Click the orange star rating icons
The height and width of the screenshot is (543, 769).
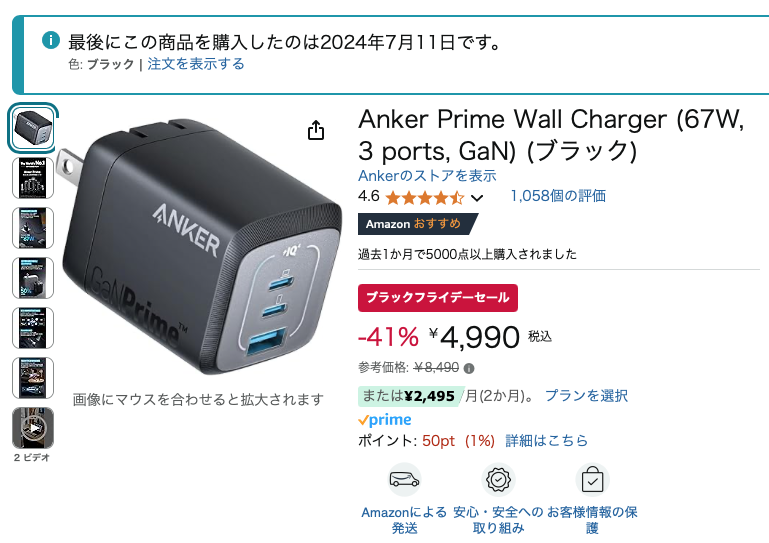pos(425,198)
